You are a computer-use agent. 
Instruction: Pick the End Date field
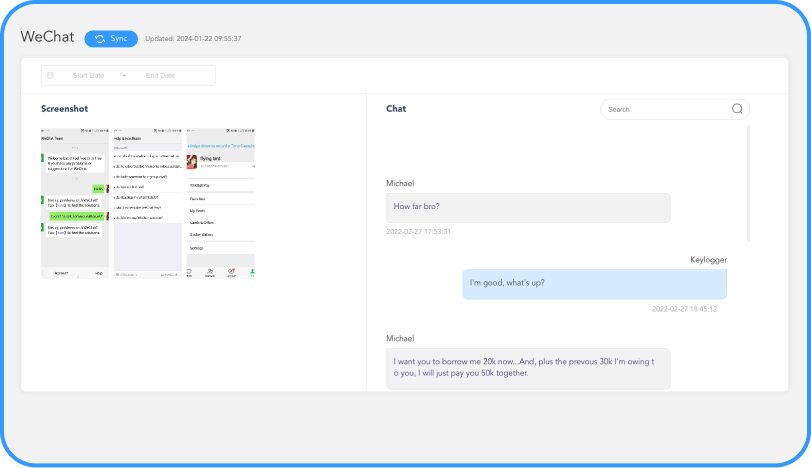coord(160,75)
